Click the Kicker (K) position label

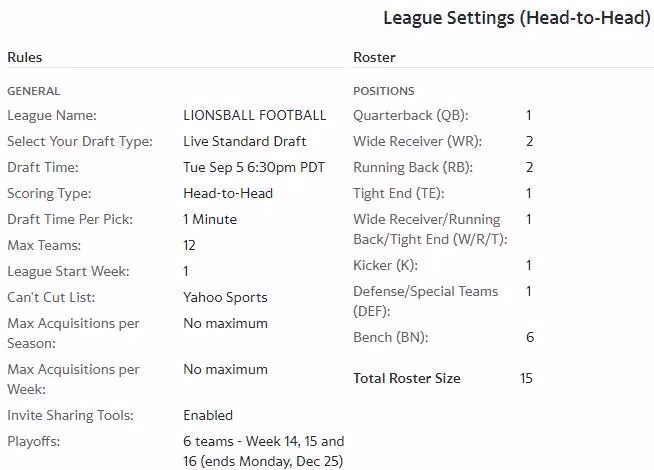coord(385,265)
